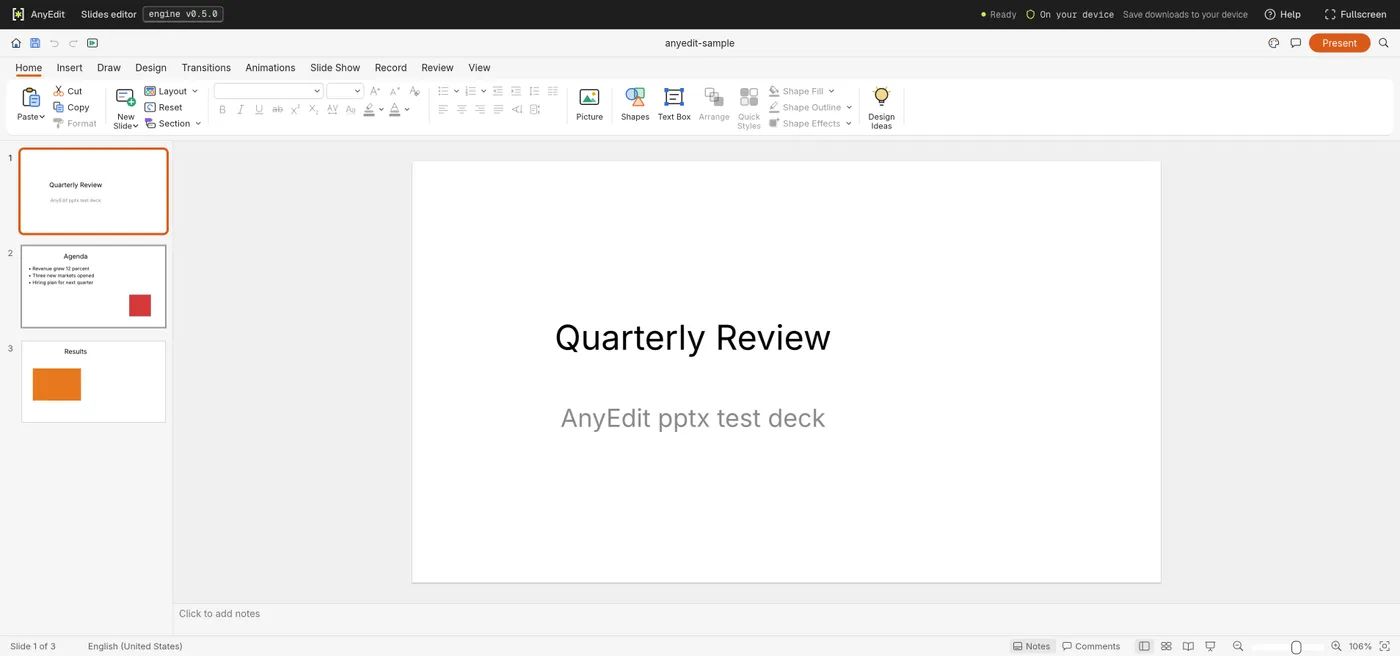This screenshot has width=1400, height=656.
Task: Insert a Picture
Action: point(589,104)
